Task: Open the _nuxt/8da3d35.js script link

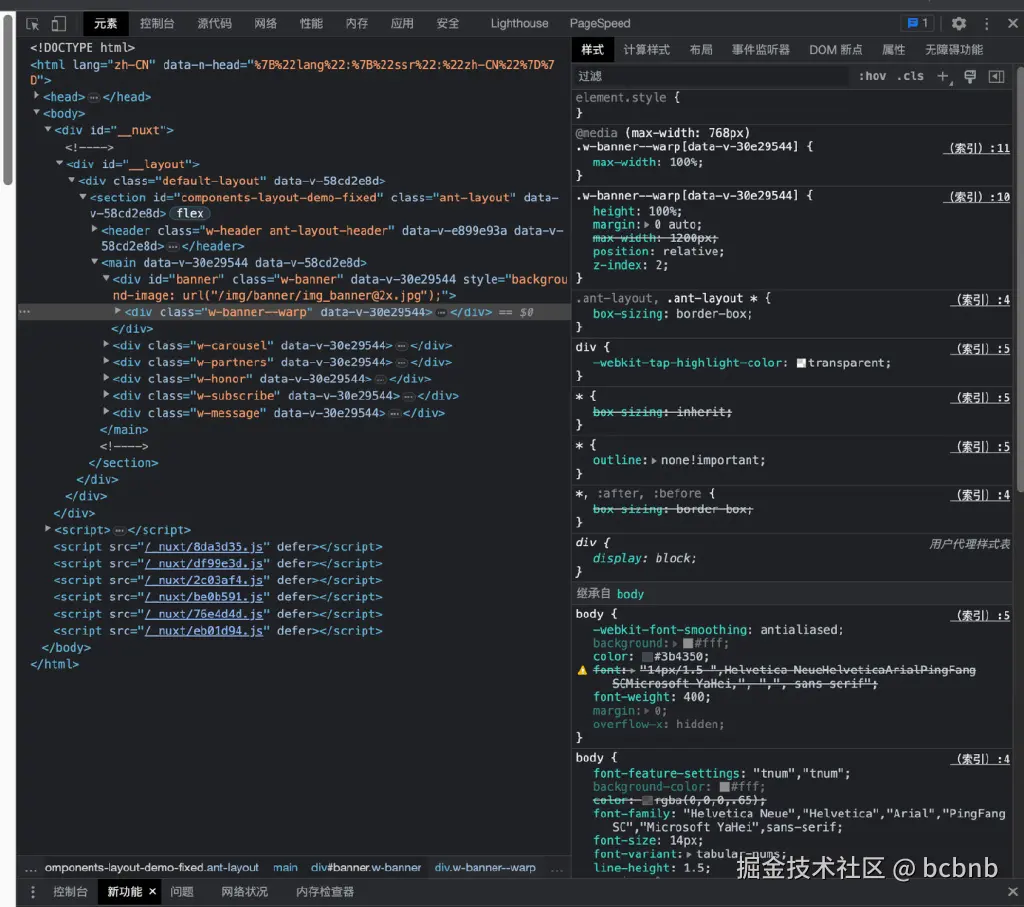Action: 204,547
